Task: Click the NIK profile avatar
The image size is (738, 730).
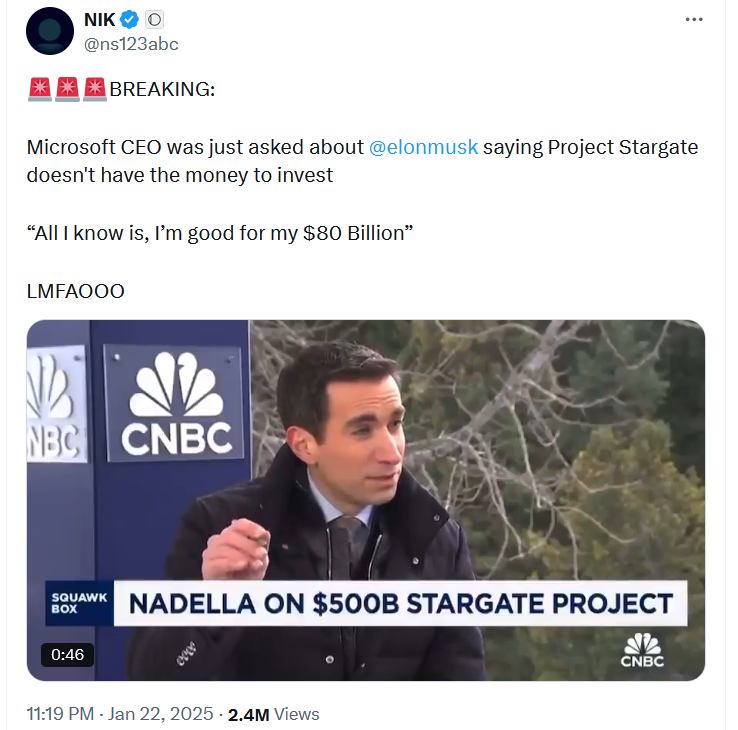Action: coord(49,31)
